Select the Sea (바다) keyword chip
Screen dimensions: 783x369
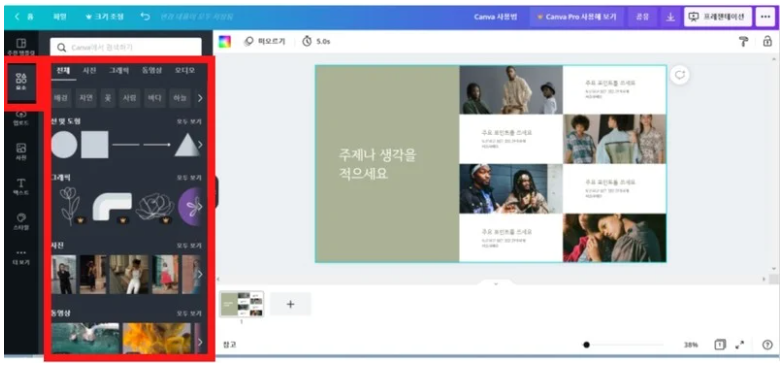pos(154,98)
